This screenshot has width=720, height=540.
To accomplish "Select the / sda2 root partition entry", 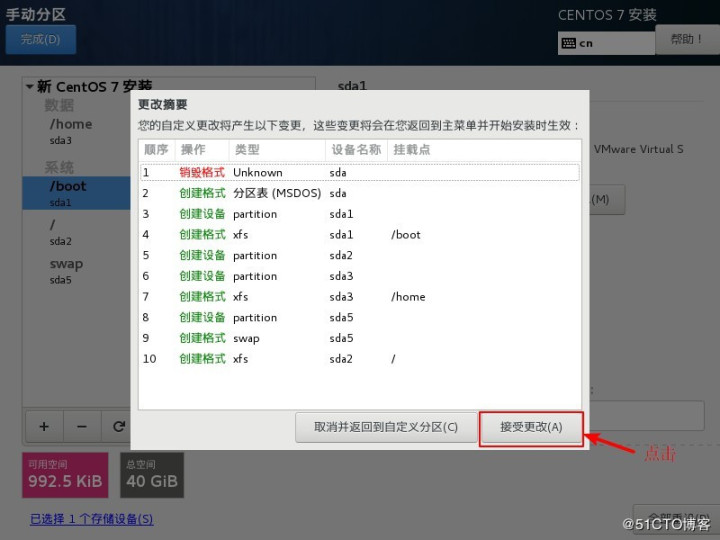I will [76, 232].
